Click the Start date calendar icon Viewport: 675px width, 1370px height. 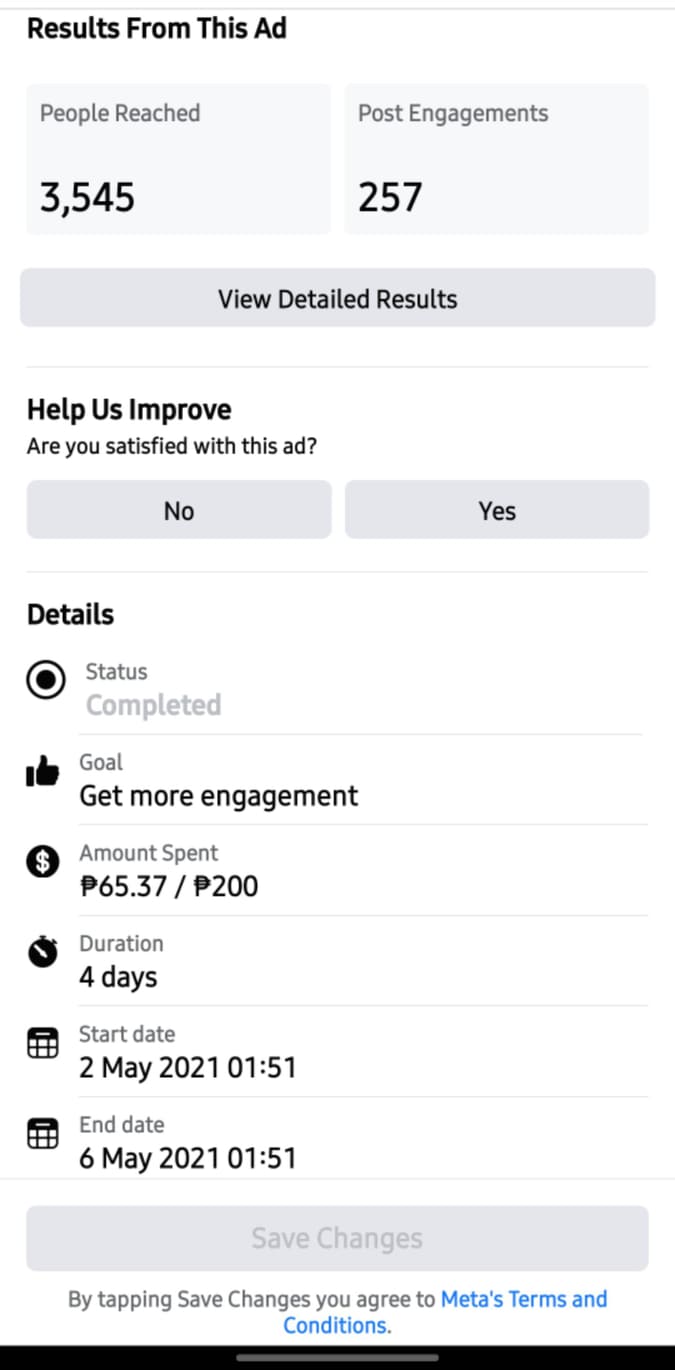coord(42,1044)
